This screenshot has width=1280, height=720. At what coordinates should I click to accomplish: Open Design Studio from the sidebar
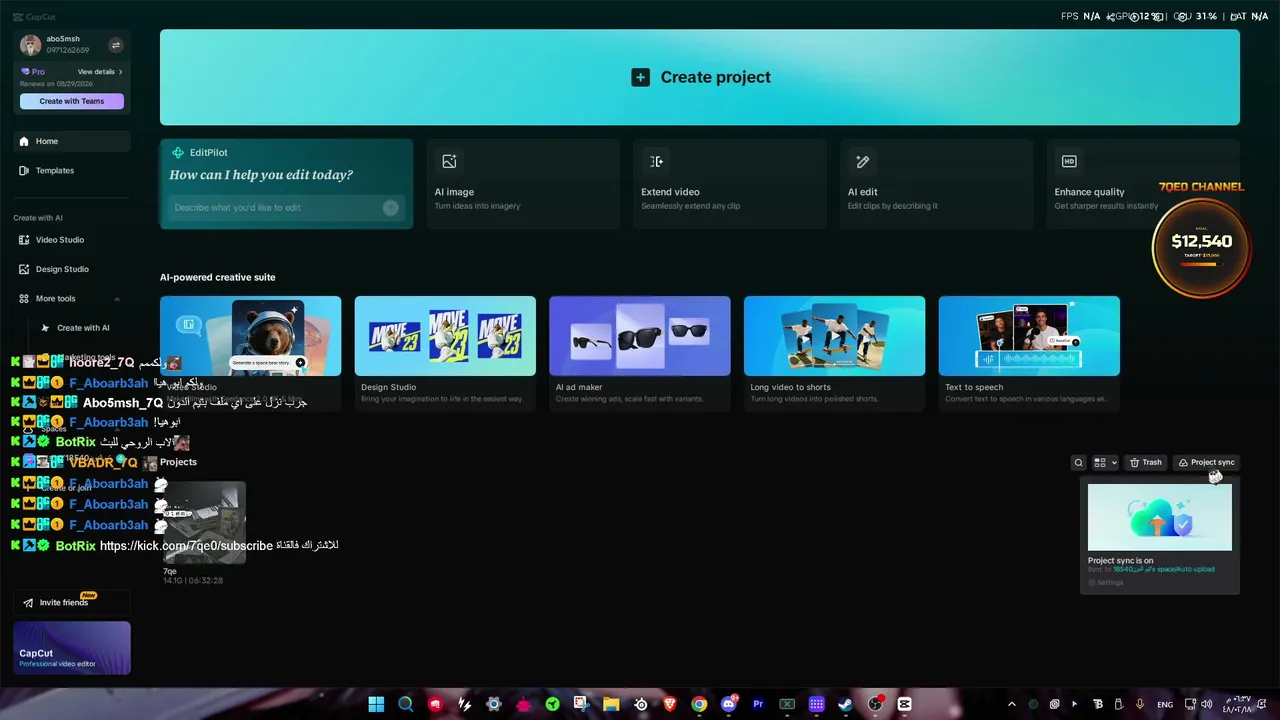72,269
